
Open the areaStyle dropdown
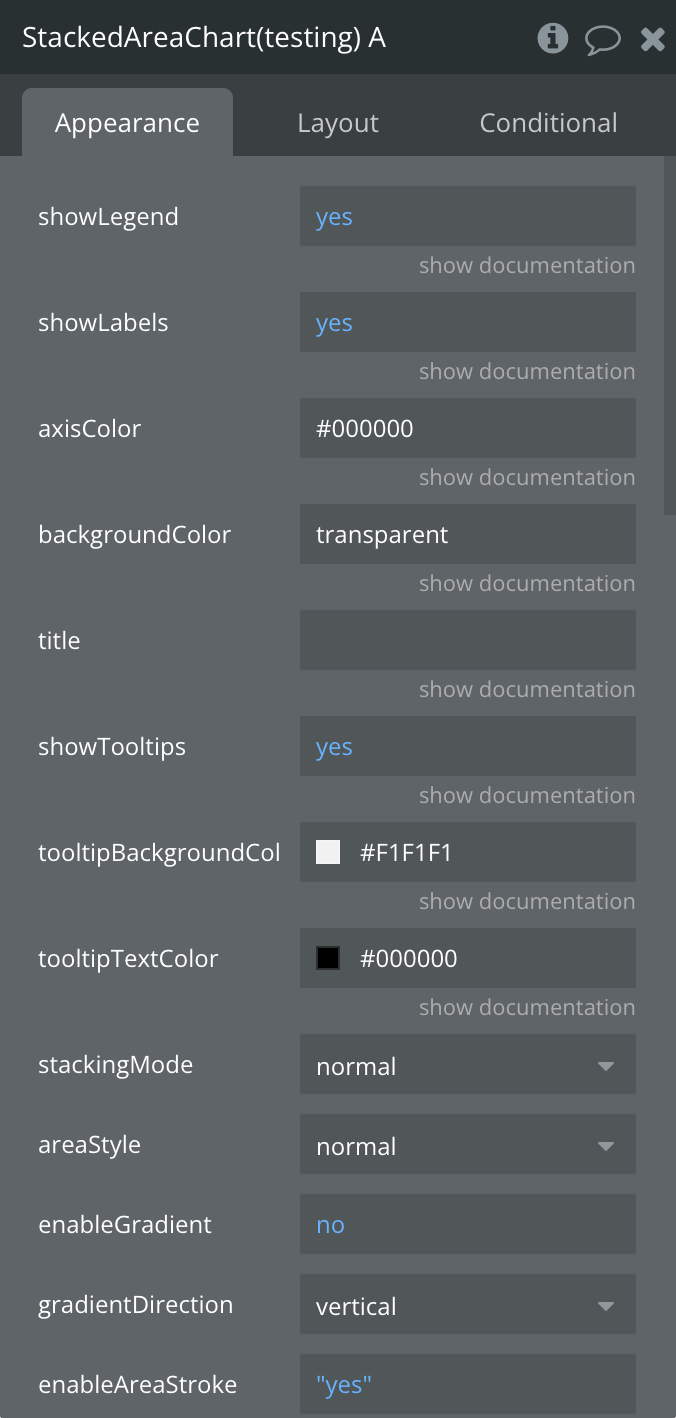point(467,1146)
